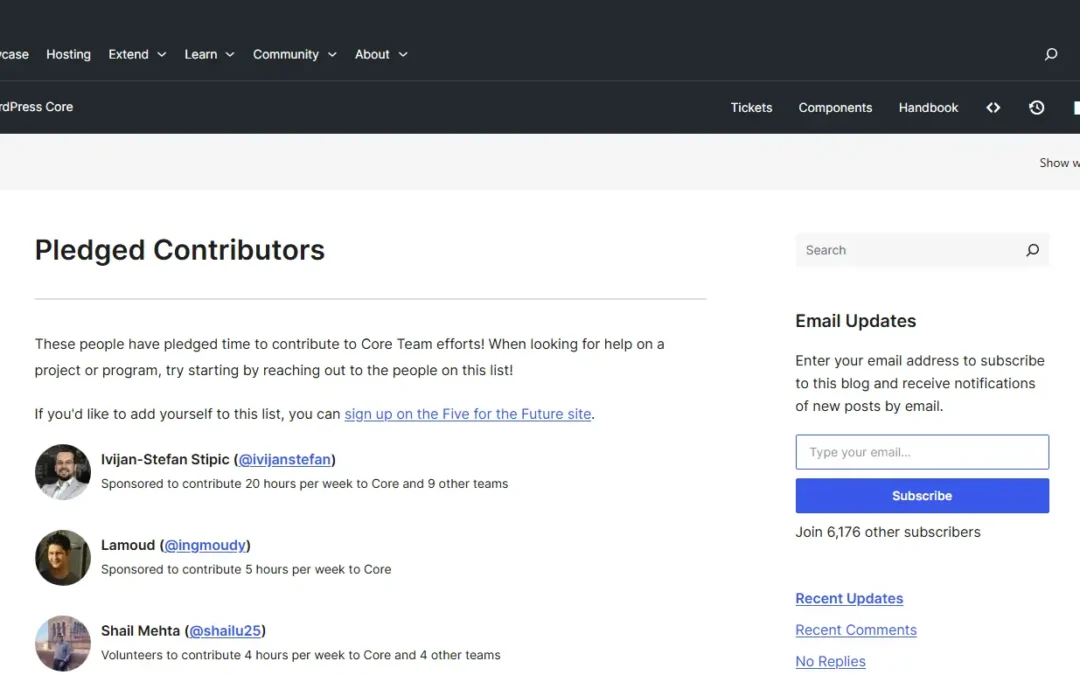
Task: Go to the Components page
Action: [835, 107]
